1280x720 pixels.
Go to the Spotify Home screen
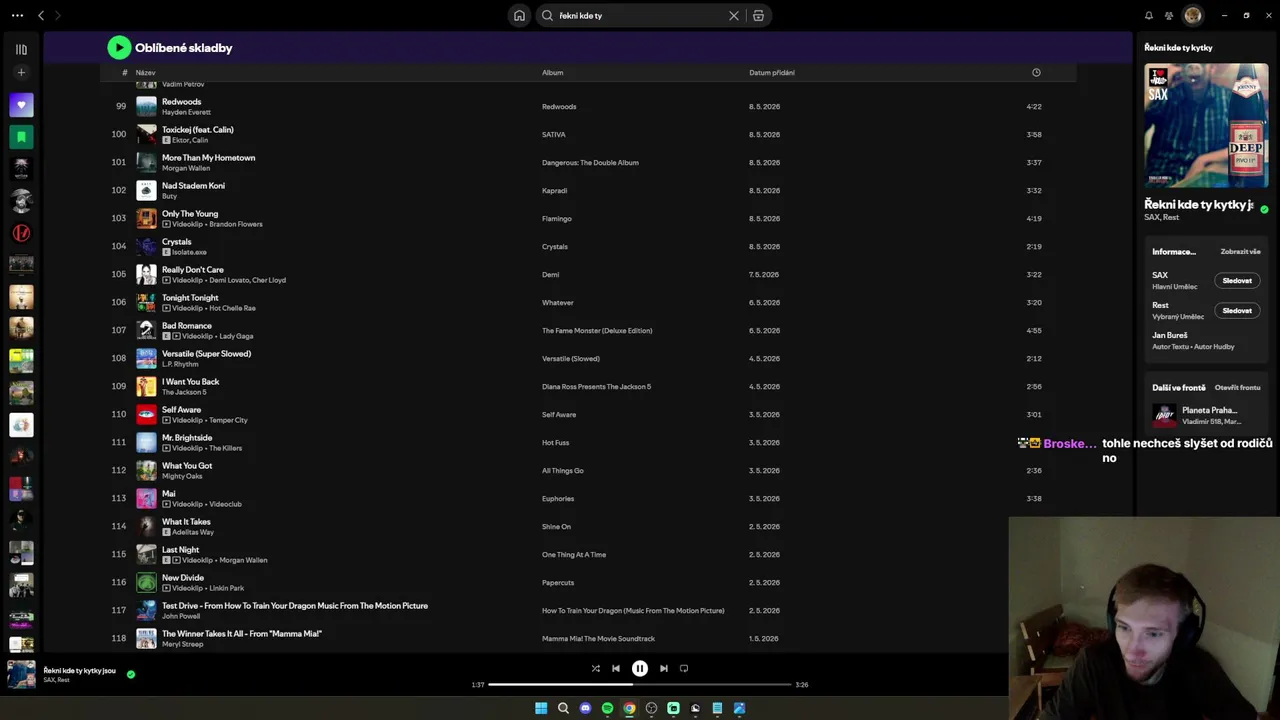(x=519, y=16)
